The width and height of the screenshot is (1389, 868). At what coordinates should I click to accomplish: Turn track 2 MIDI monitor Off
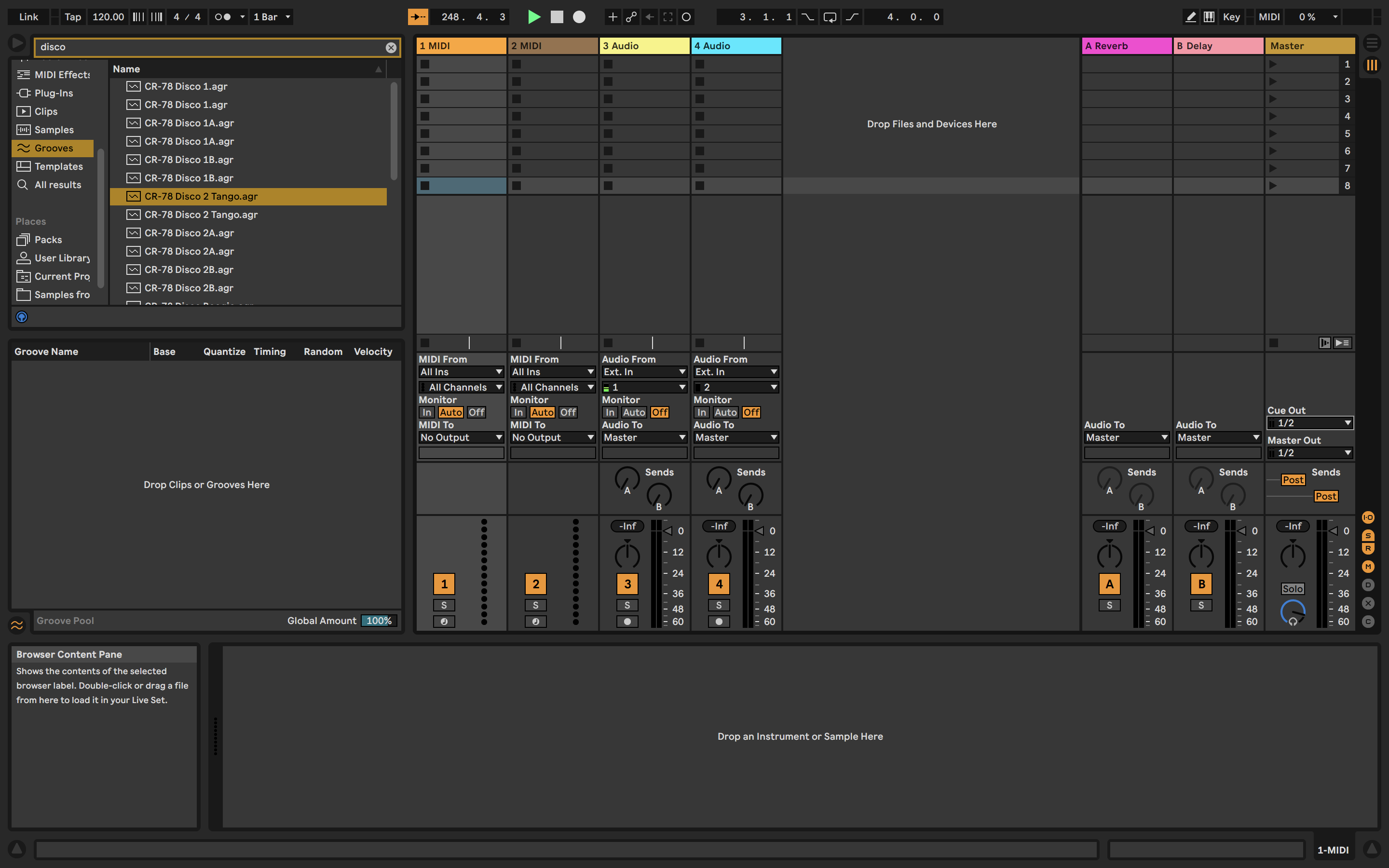click(568, 412)
